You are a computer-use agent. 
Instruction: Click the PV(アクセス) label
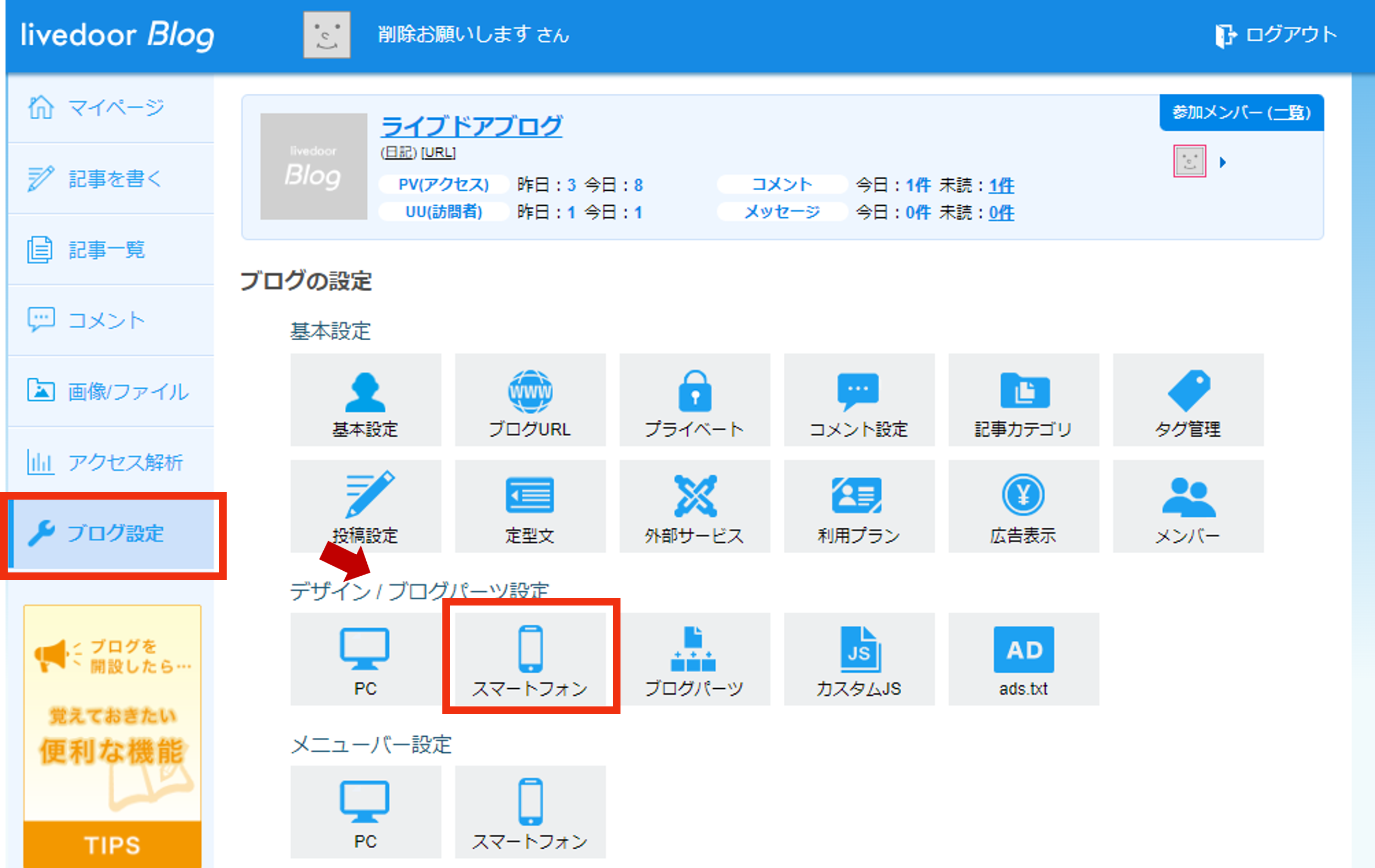[x=443, y=184]
